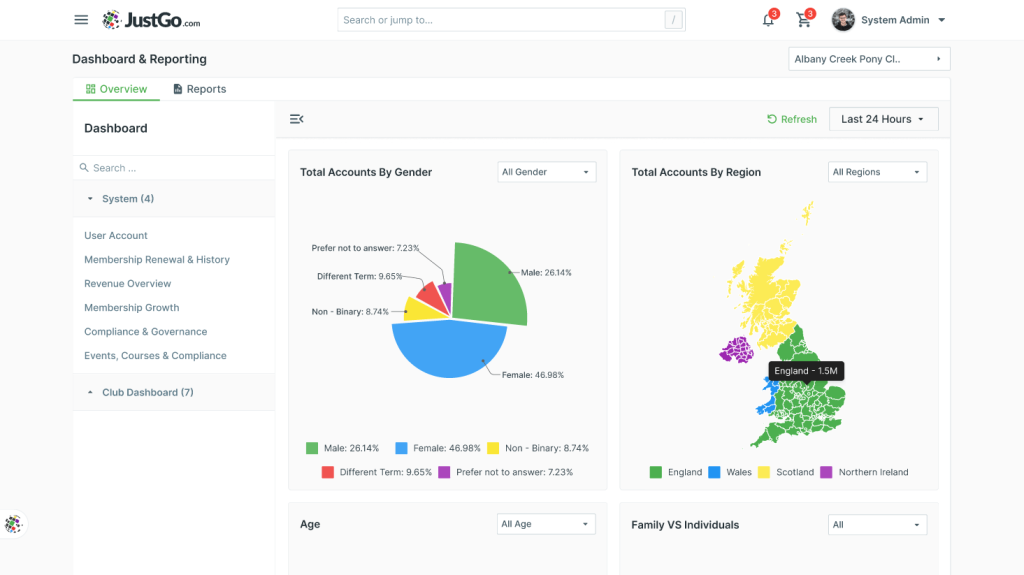Open the hamburger navigation menu

81,20
